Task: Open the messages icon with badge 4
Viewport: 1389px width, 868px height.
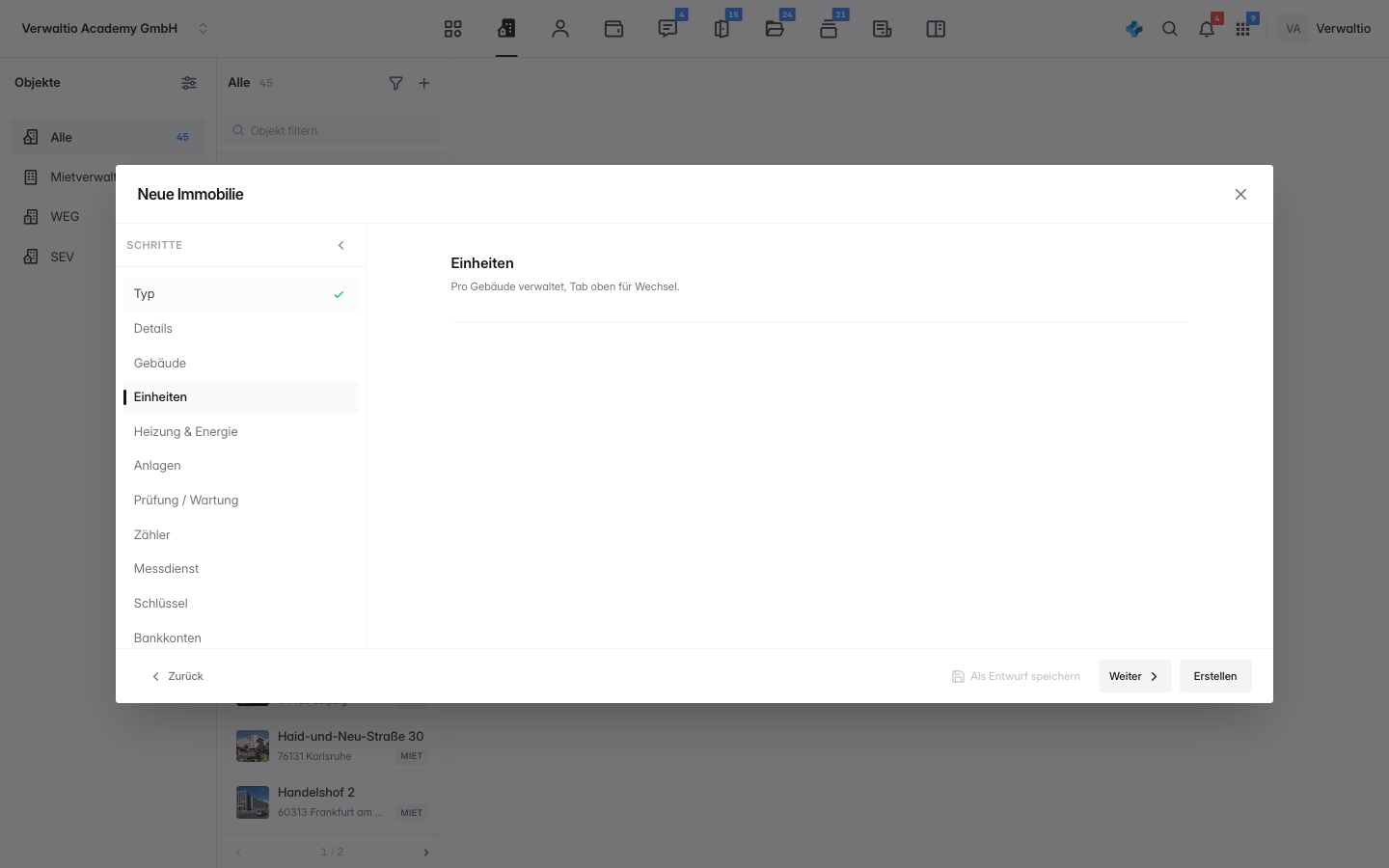Action: (x=667, y=29)
